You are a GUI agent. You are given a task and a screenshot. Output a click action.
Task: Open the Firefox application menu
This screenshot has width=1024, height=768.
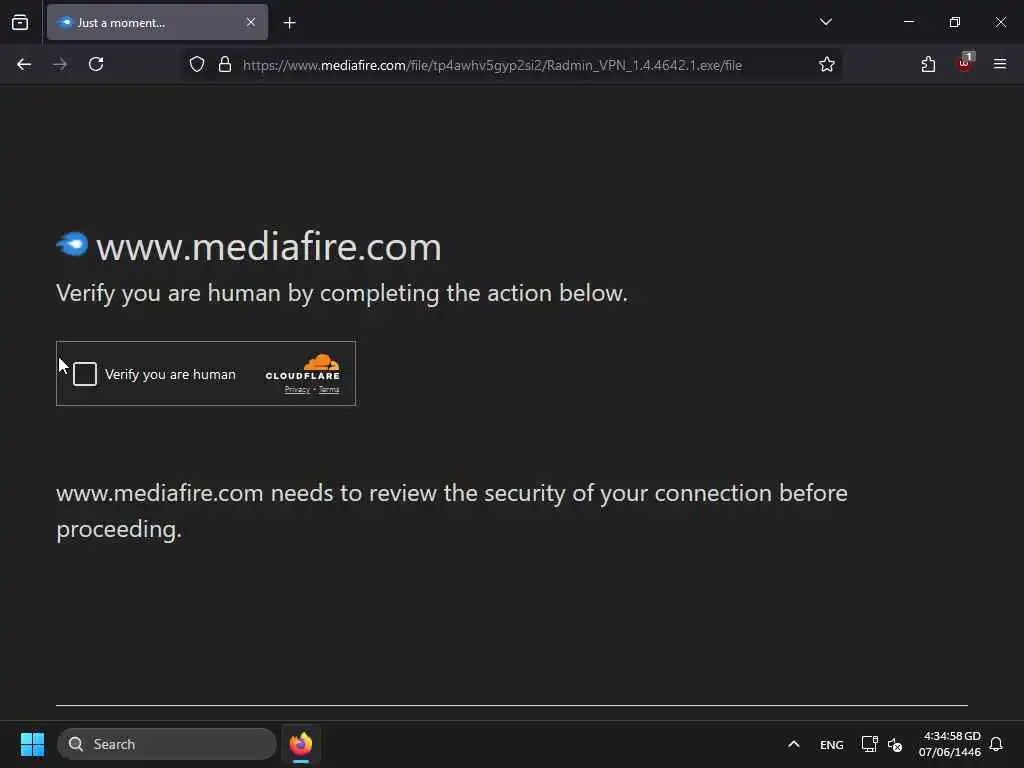[1000, 64]
